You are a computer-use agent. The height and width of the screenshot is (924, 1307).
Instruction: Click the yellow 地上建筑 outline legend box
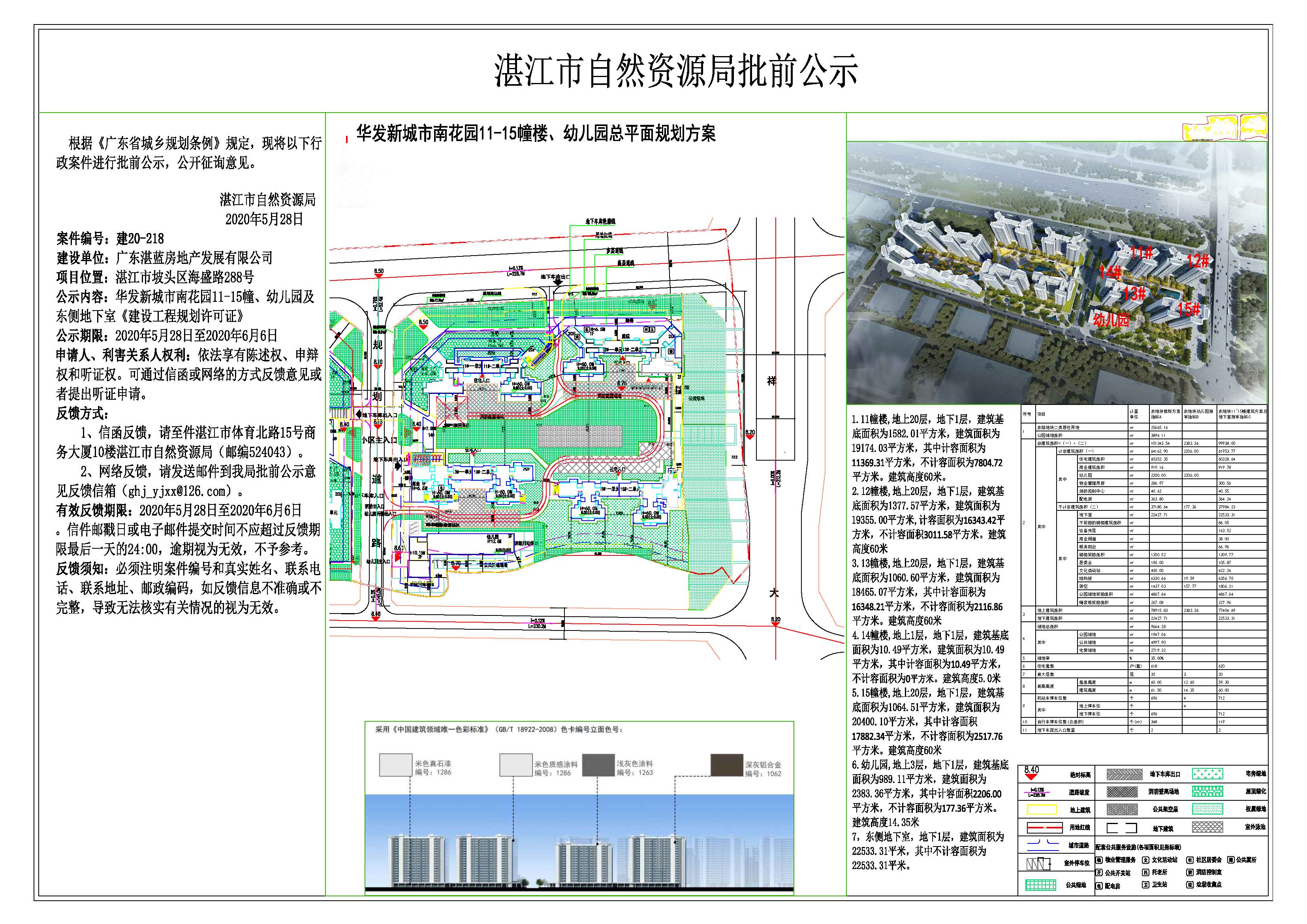click(1042, 809)
